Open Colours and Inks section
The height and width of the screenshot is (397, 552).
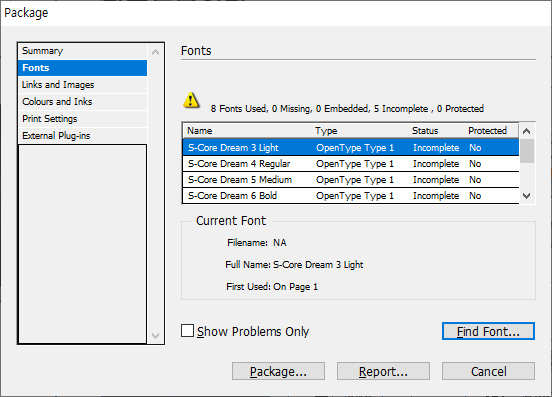tap(82, 101)
